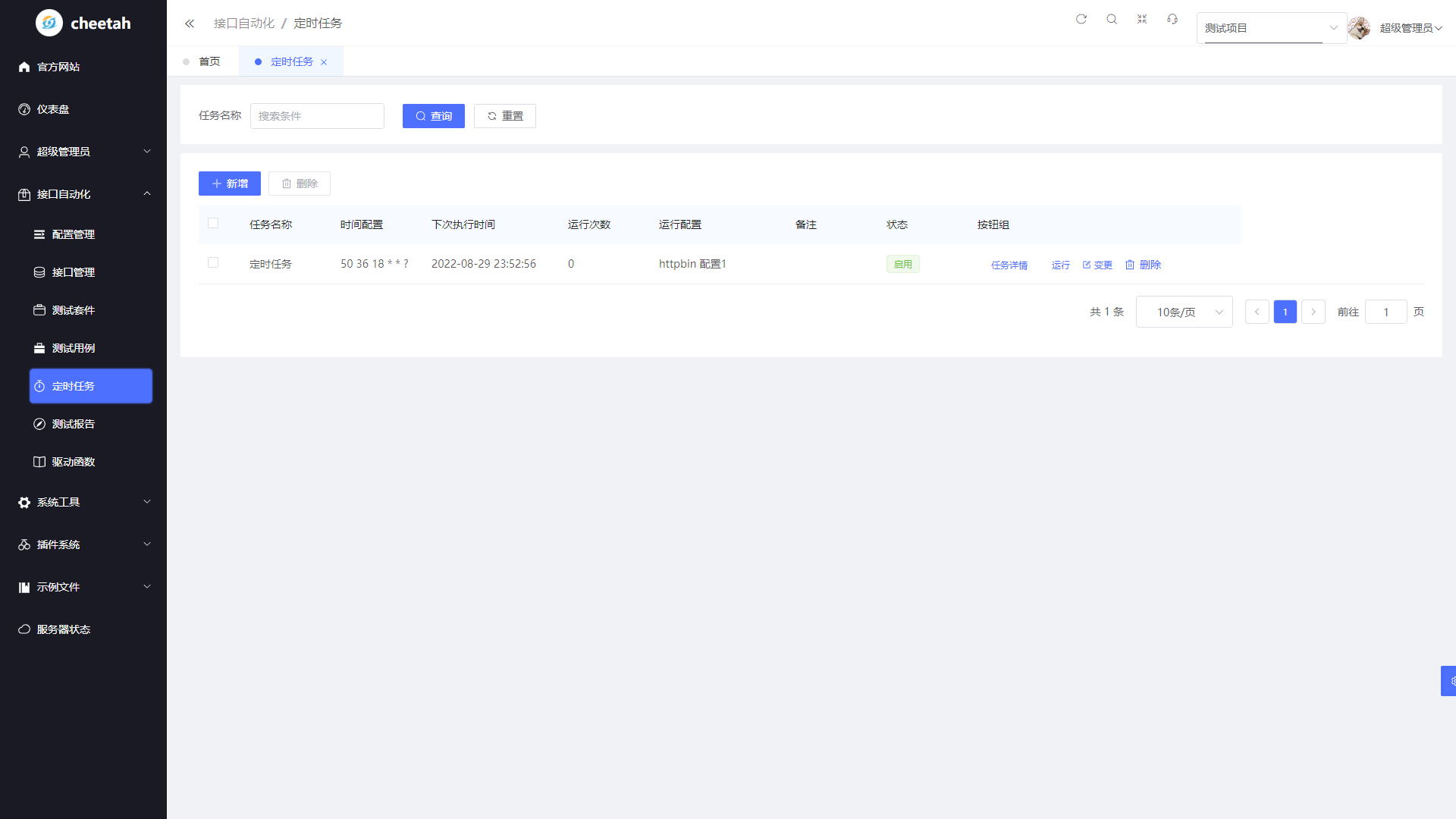
Task: Switch to the 首页 tab
Action: [209, 61]
